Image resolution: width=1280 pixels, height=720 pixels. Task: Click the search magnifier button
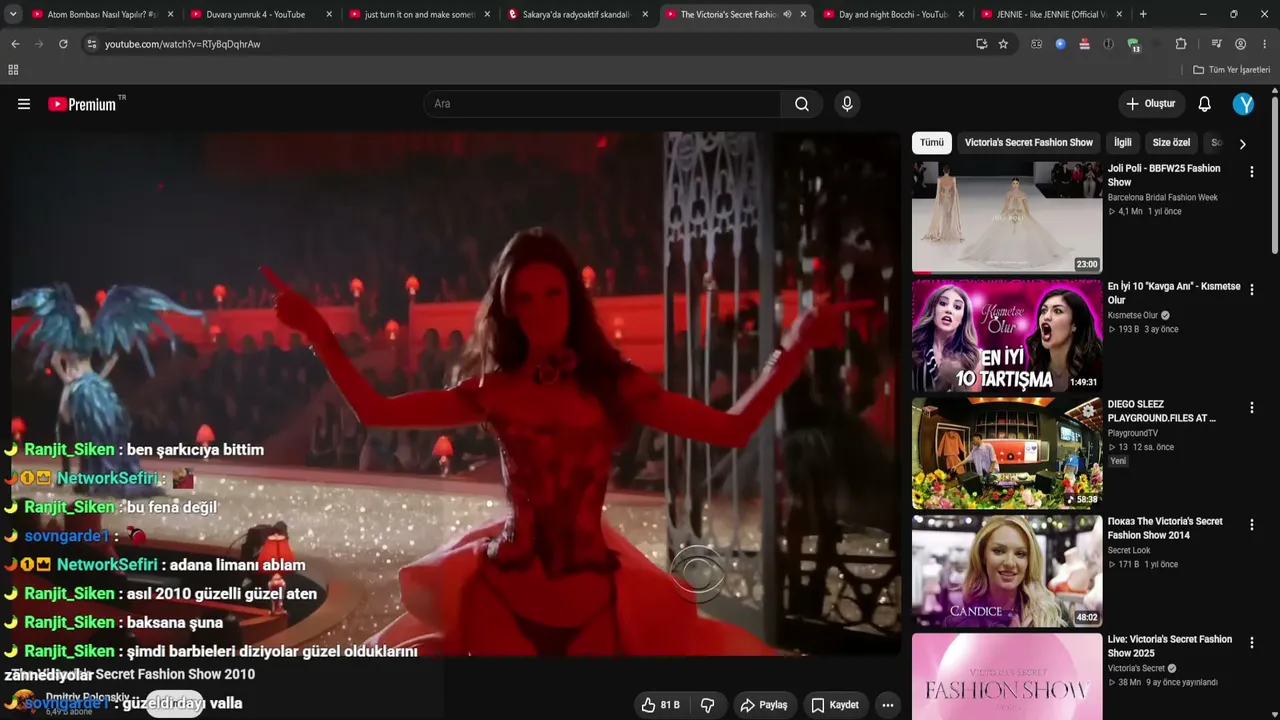click(802, 104)
